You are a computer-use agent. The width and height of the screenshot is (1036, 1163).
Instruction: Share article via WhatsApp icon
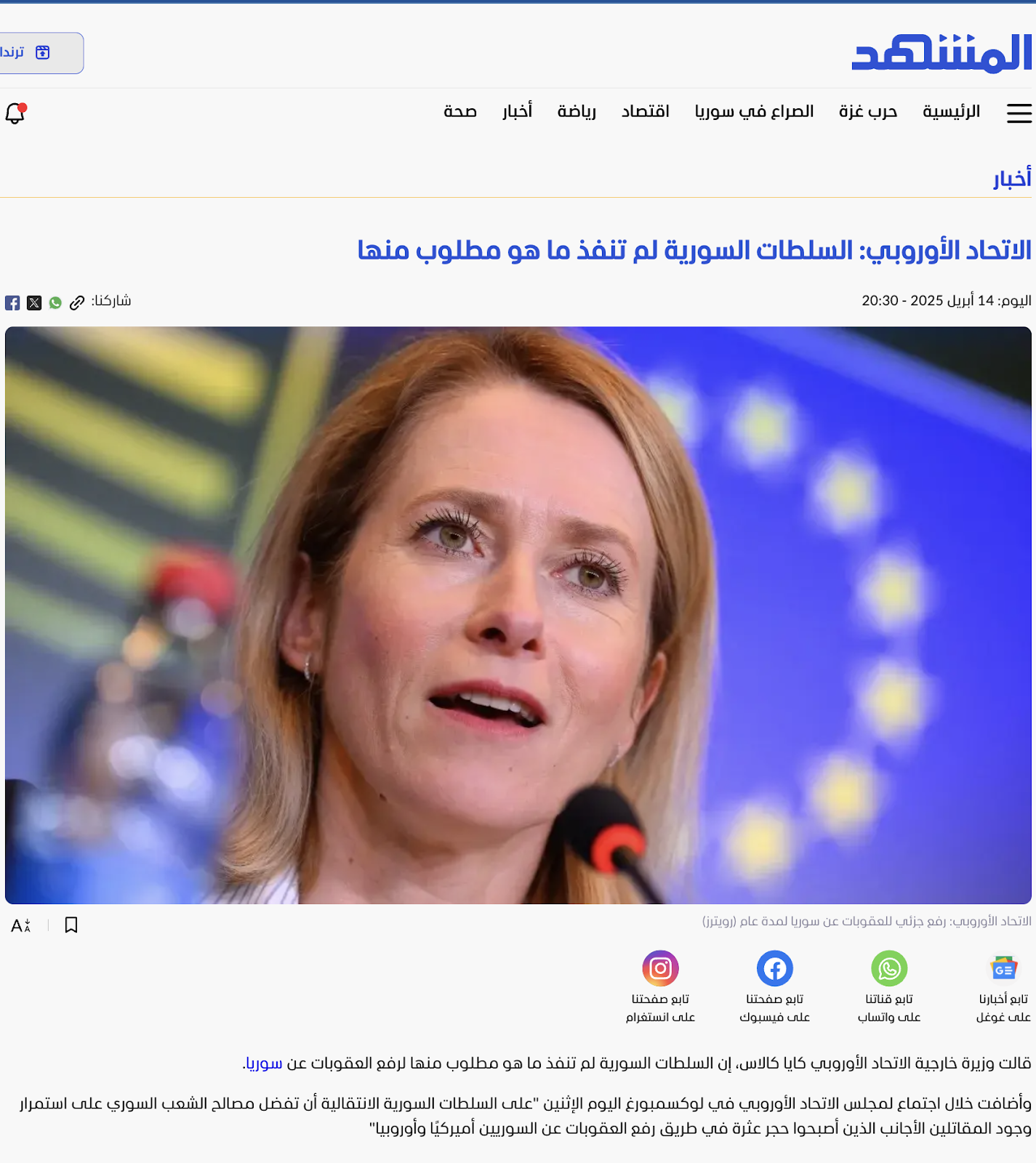tap(55, 303)
